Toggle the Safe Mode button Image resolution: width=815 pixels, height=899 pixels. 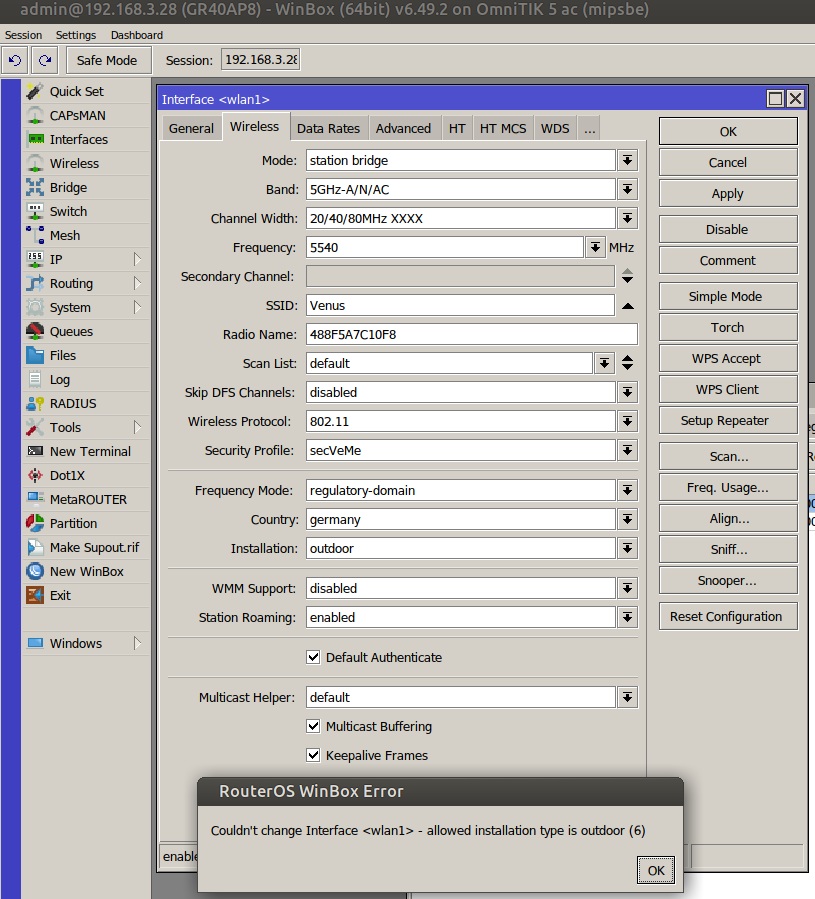[x=107, y=60]
